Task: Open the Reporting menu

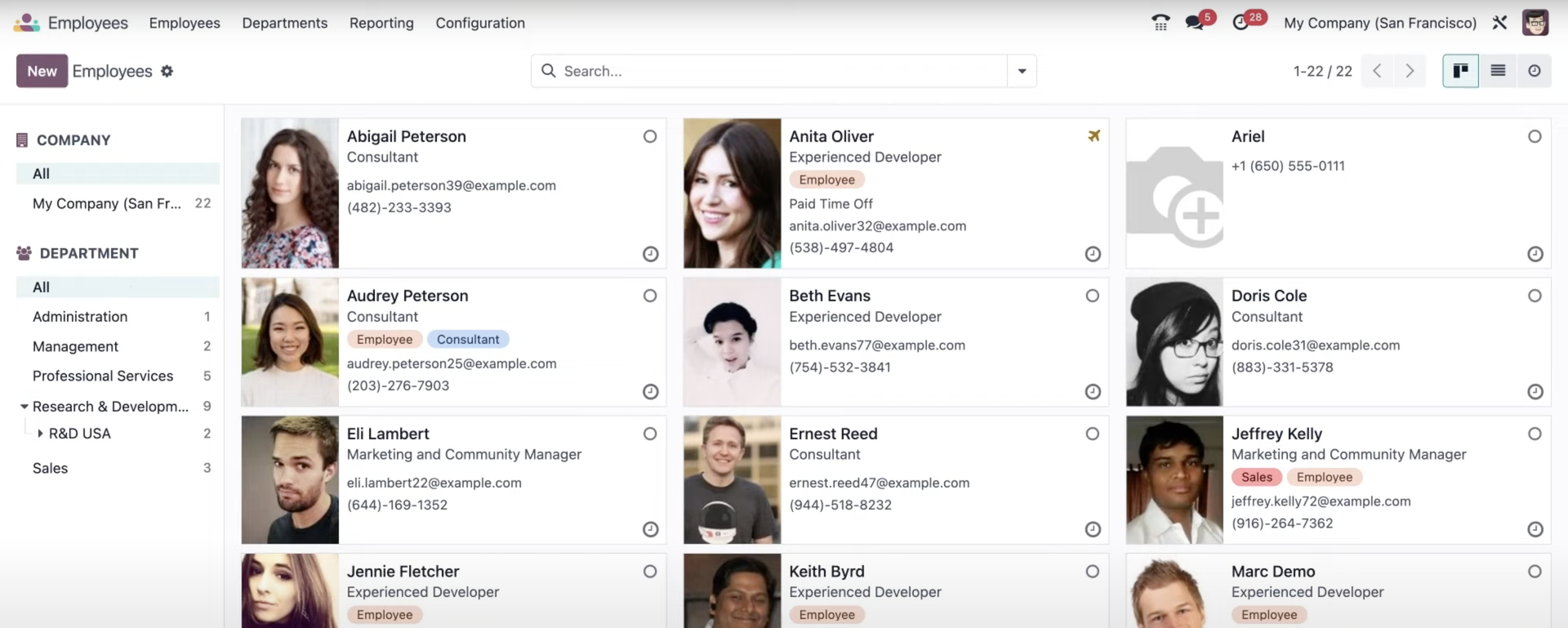Action: click(x=381, y=23)
